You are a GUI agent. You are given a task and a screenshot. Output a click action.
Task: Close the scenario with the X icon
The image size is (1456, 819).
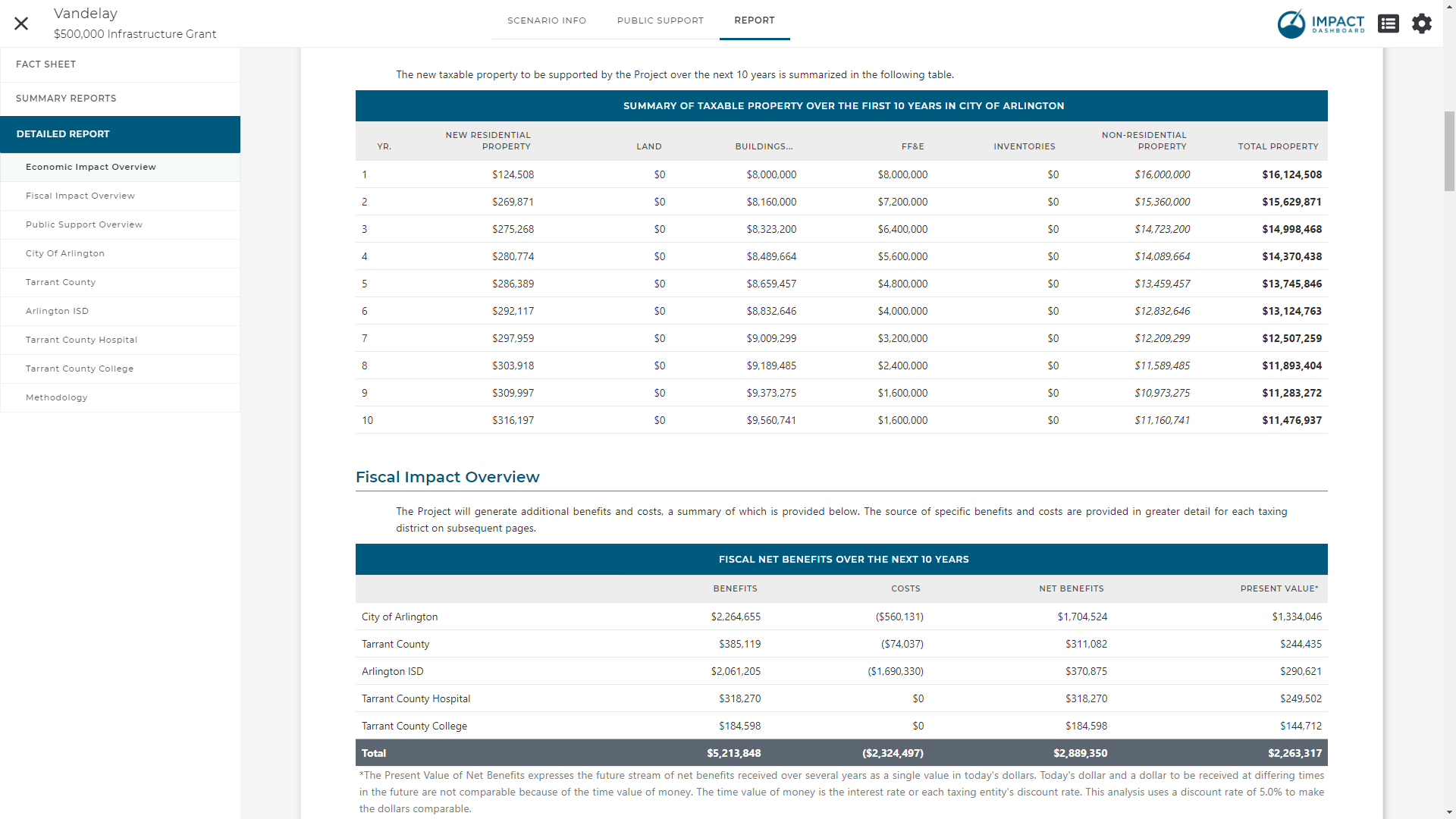pos(21,24)
